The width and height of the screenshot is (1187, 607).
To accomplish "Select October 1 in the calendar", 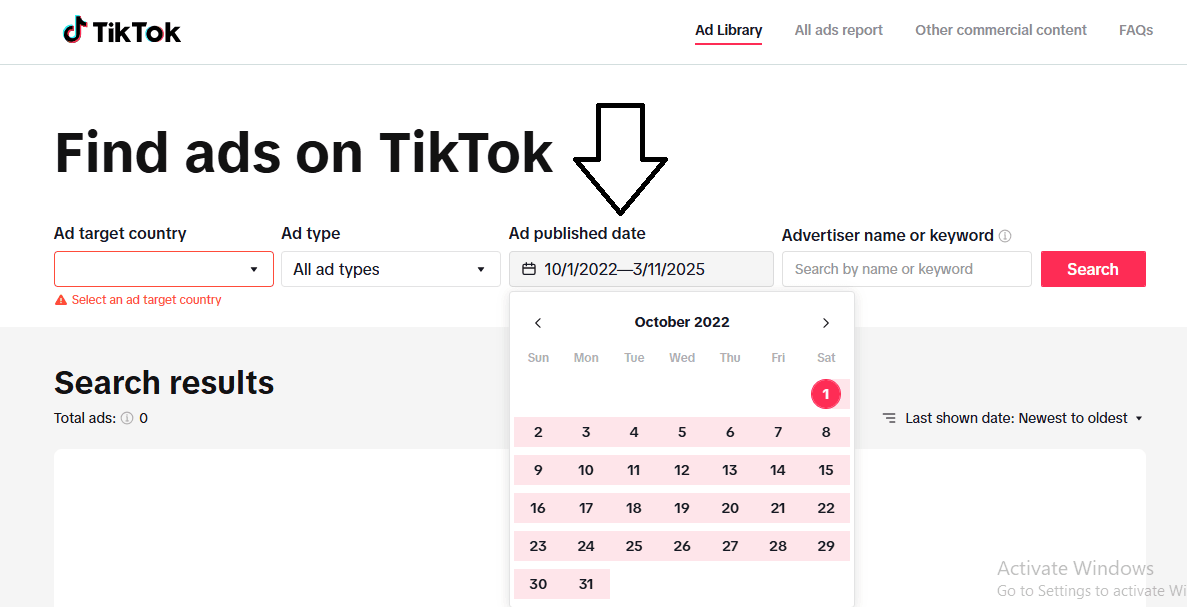I will 826,394.
